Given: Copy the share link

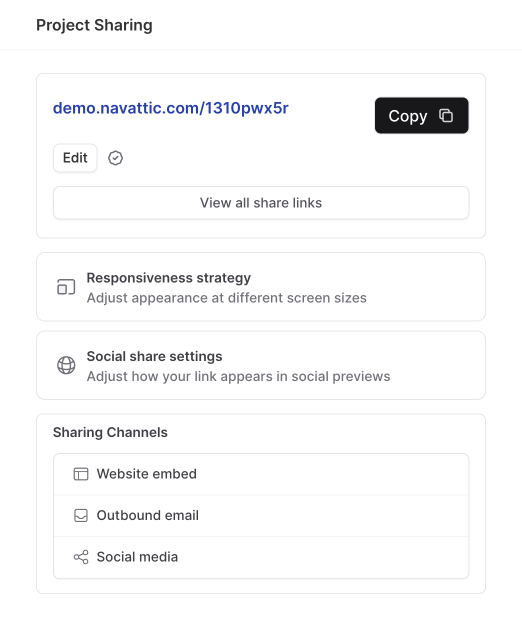Looking at the screenshot, I should point(422,115).
